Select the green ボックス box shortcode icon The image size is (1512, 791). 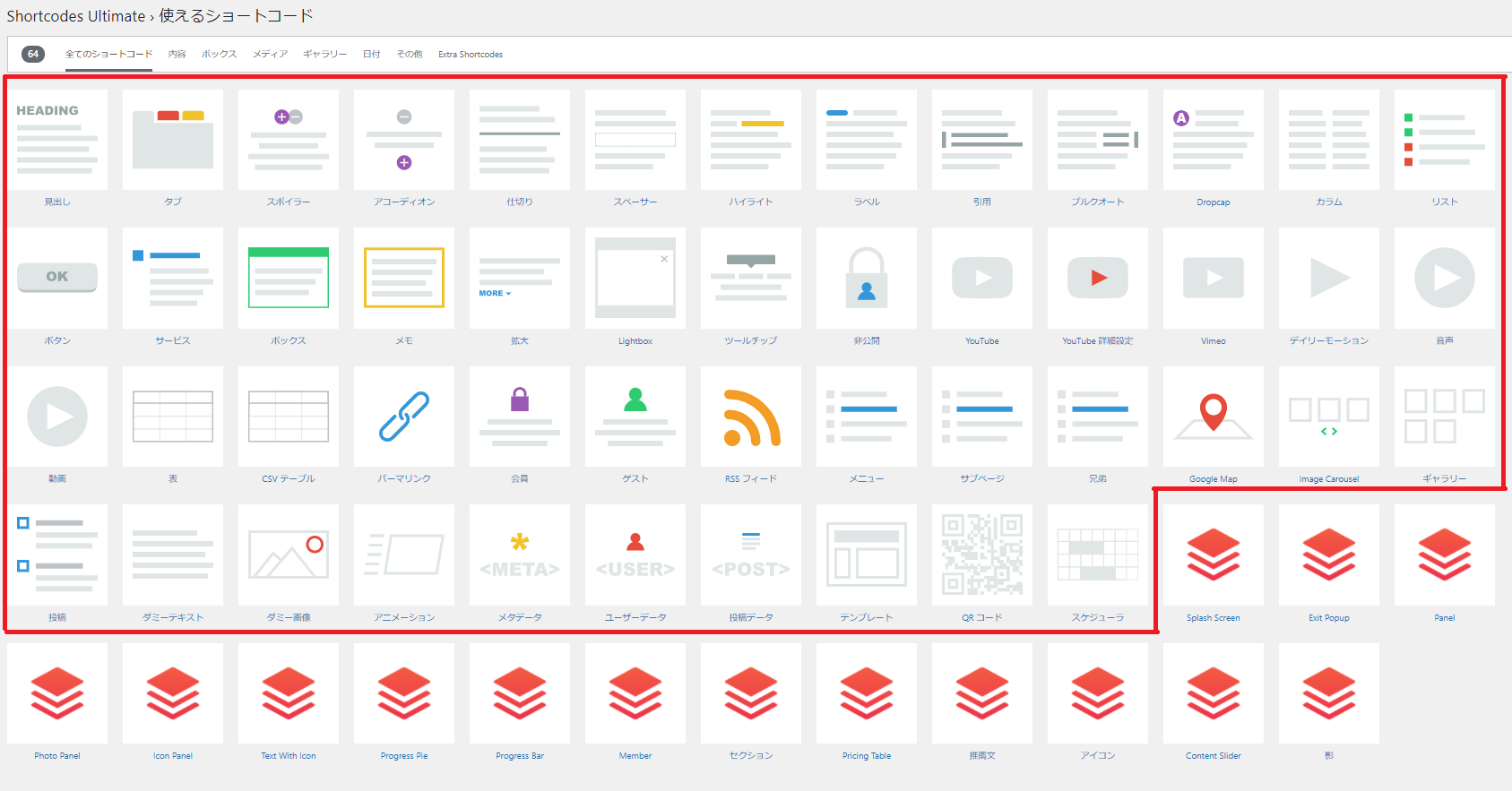[289, 278]
